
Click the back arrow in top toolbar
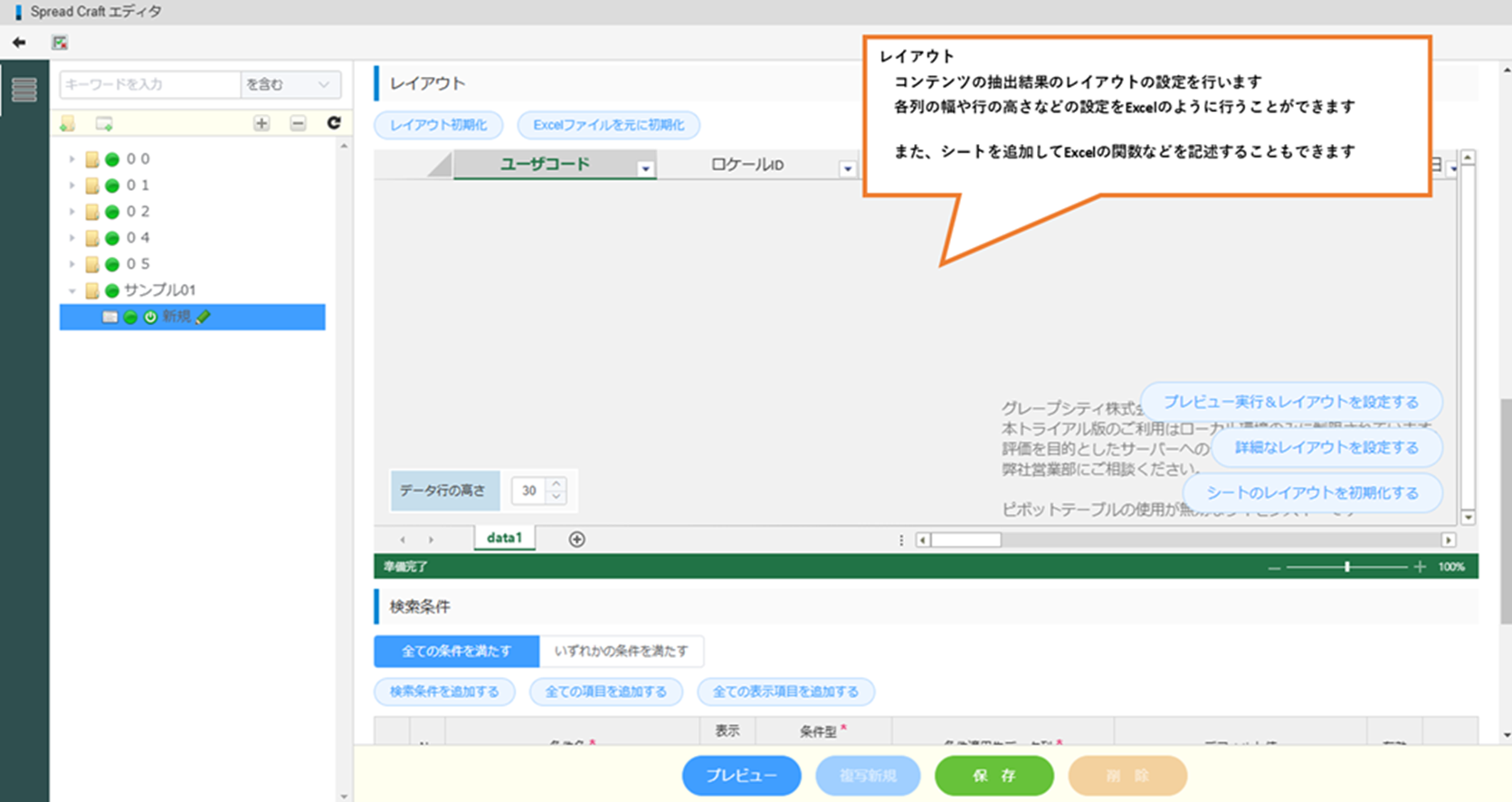[x=19, y=43]
